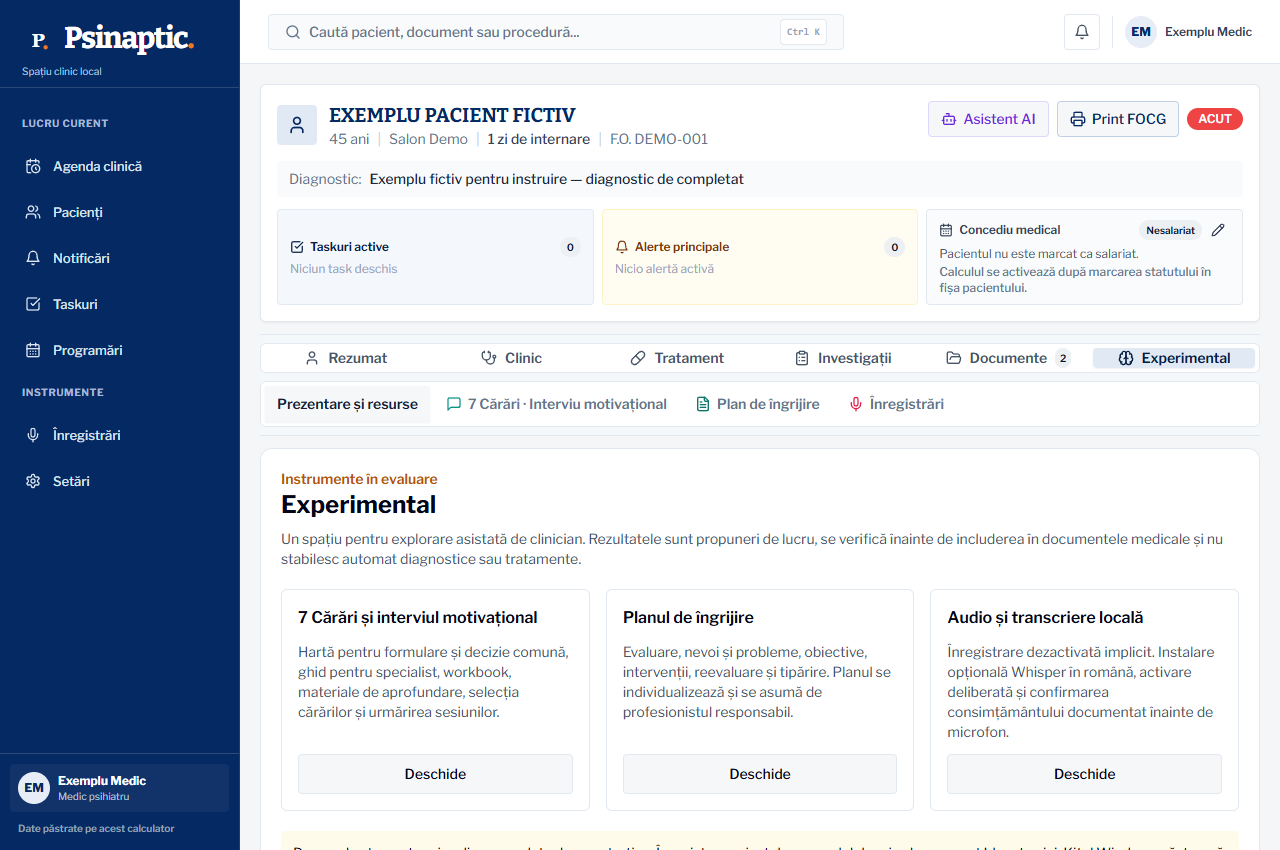
Task: Select the Experimental tab
Action: (x=1174, y=358)
